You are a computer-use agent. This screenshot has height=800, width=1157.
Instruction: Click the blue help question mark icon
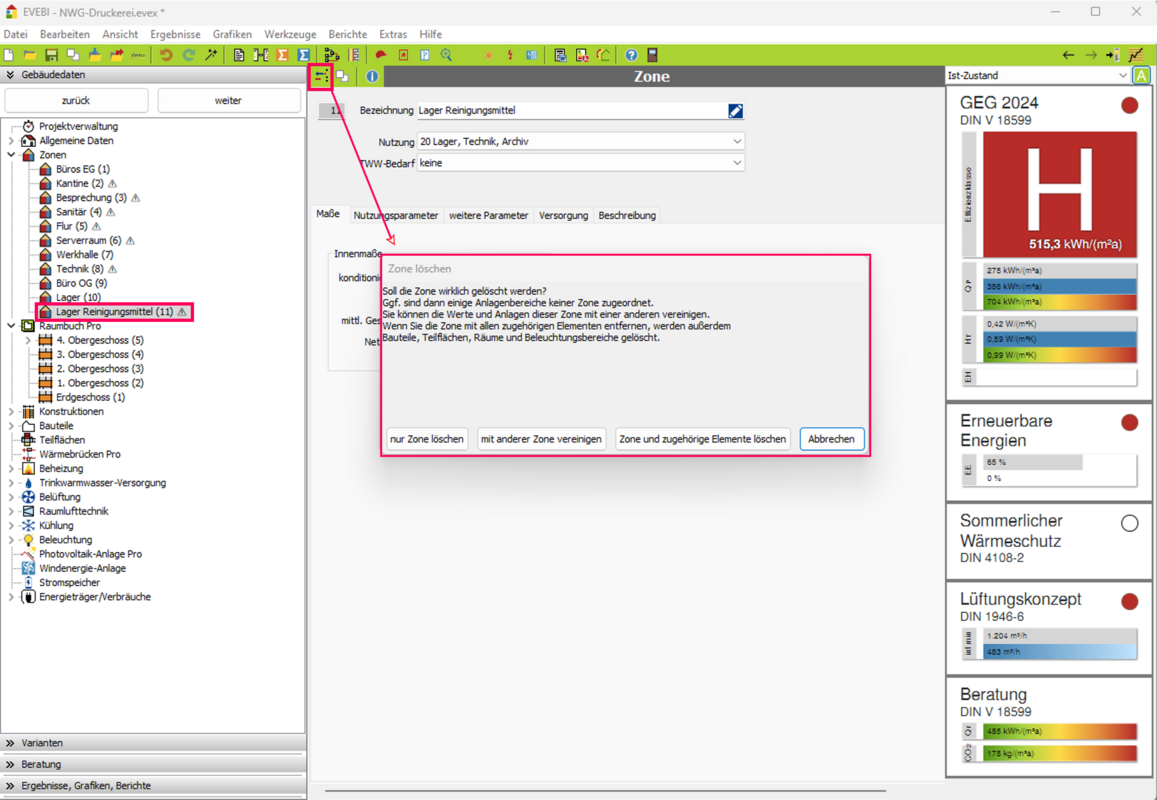pos(631,55)
